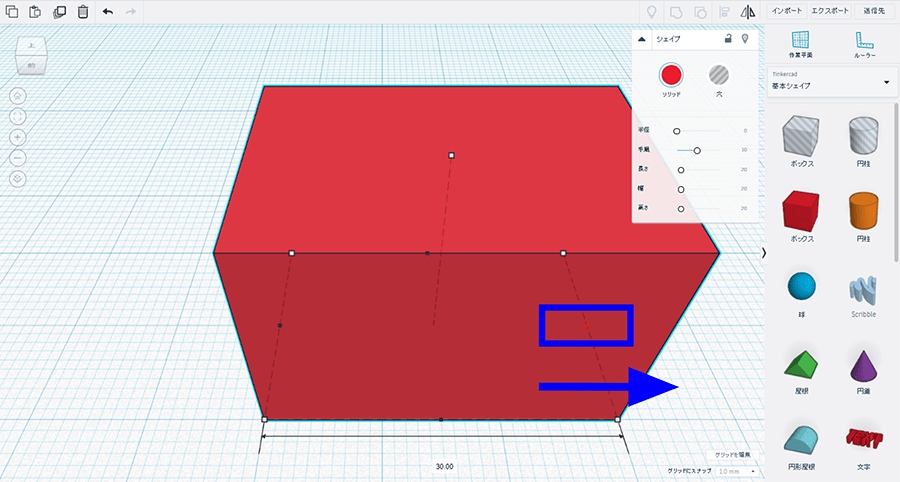Delete selection with the trash icon
The height and width of the screenshot is (482, 900).
click(83, 12)
